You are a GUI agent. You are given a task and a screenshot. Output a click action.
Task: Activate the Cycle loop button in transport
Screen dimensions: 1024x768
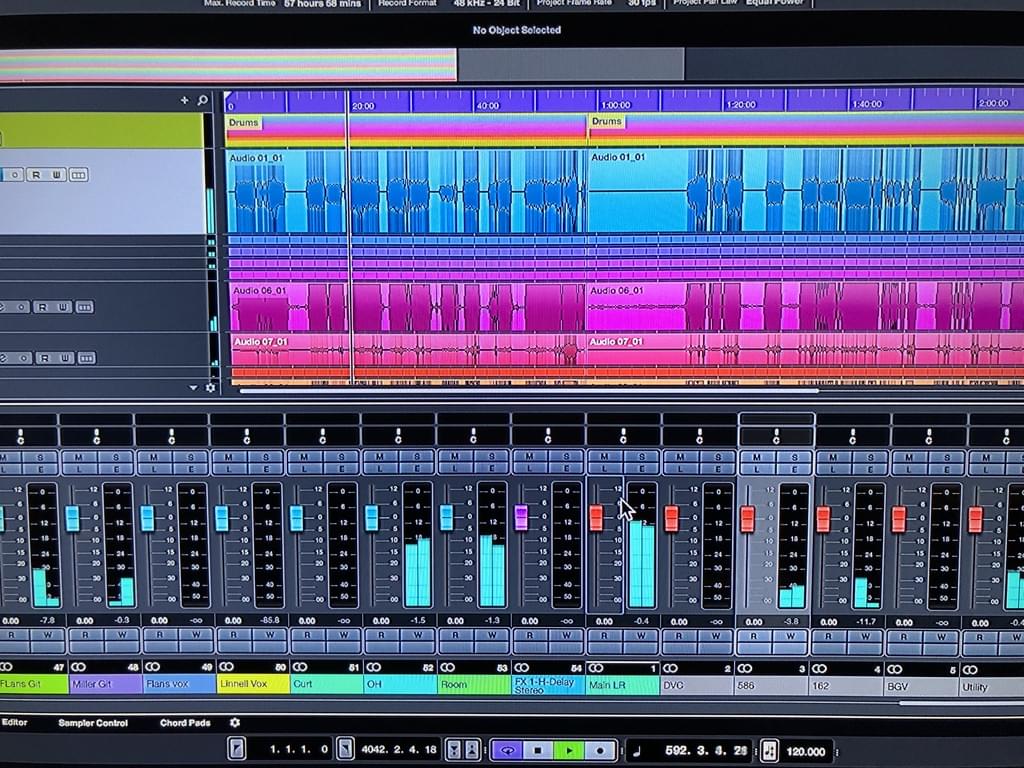506,750
